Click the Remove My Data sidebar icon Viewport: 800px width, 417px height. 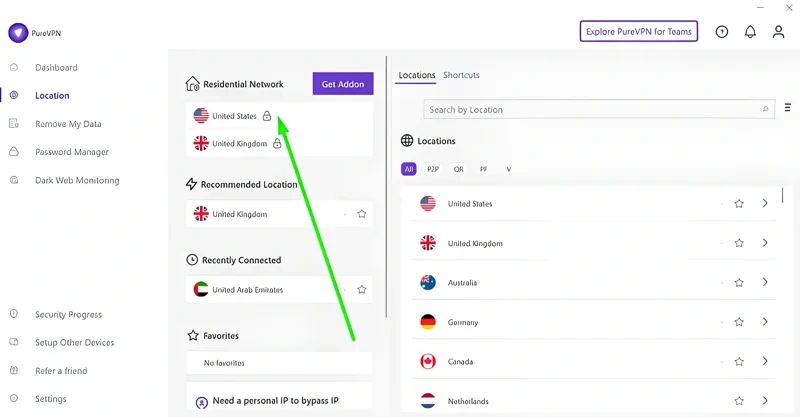14,124
